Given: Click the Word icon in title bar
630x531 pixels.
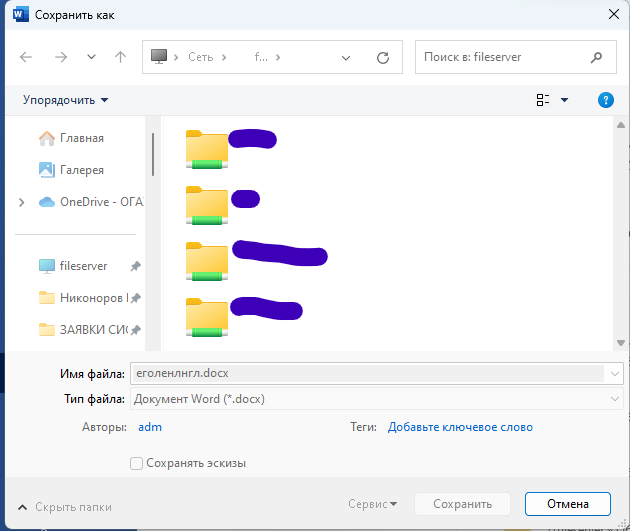Looking at the screenshot, I should 20,14.
